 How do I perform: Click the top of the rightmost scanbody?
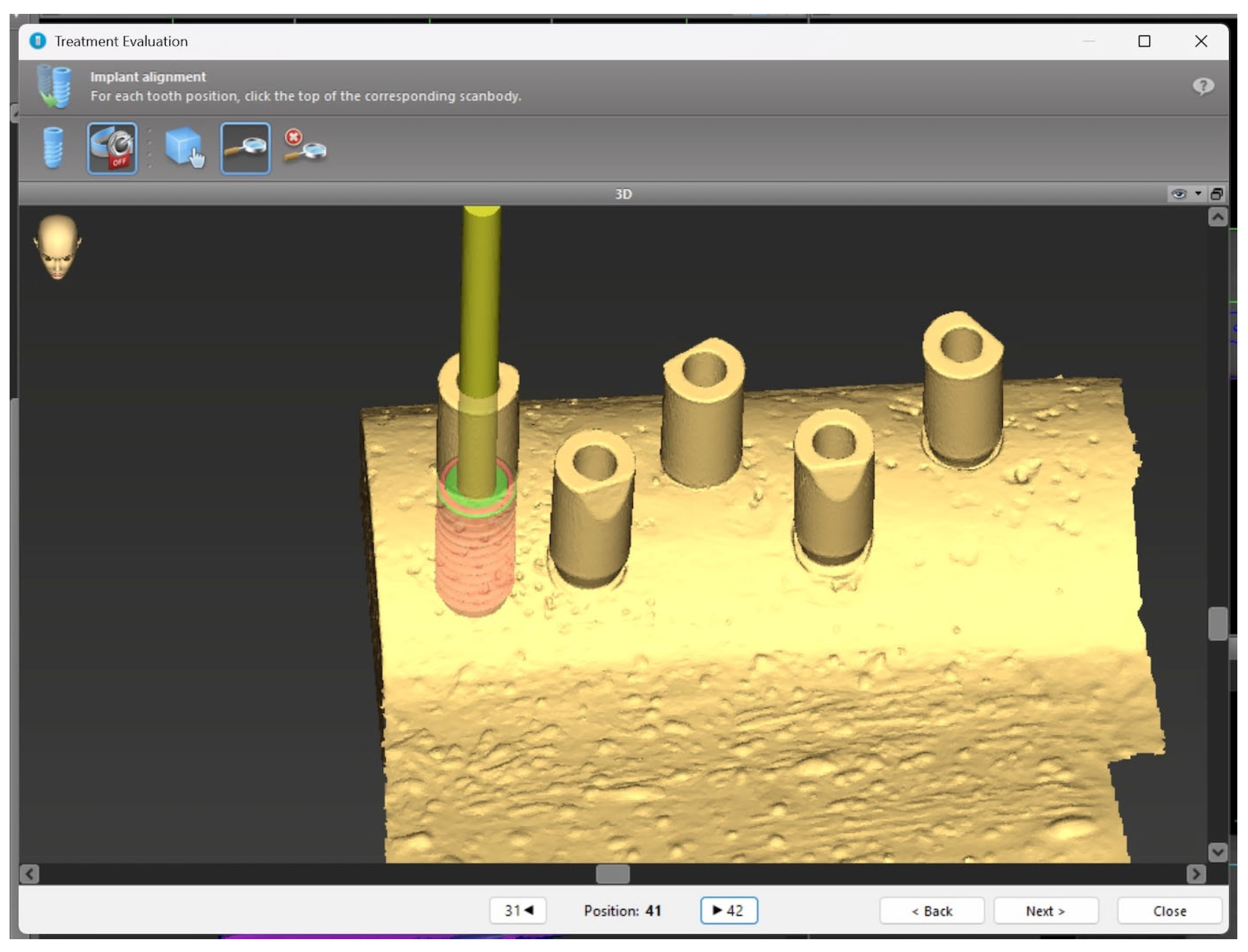[961, 344]
